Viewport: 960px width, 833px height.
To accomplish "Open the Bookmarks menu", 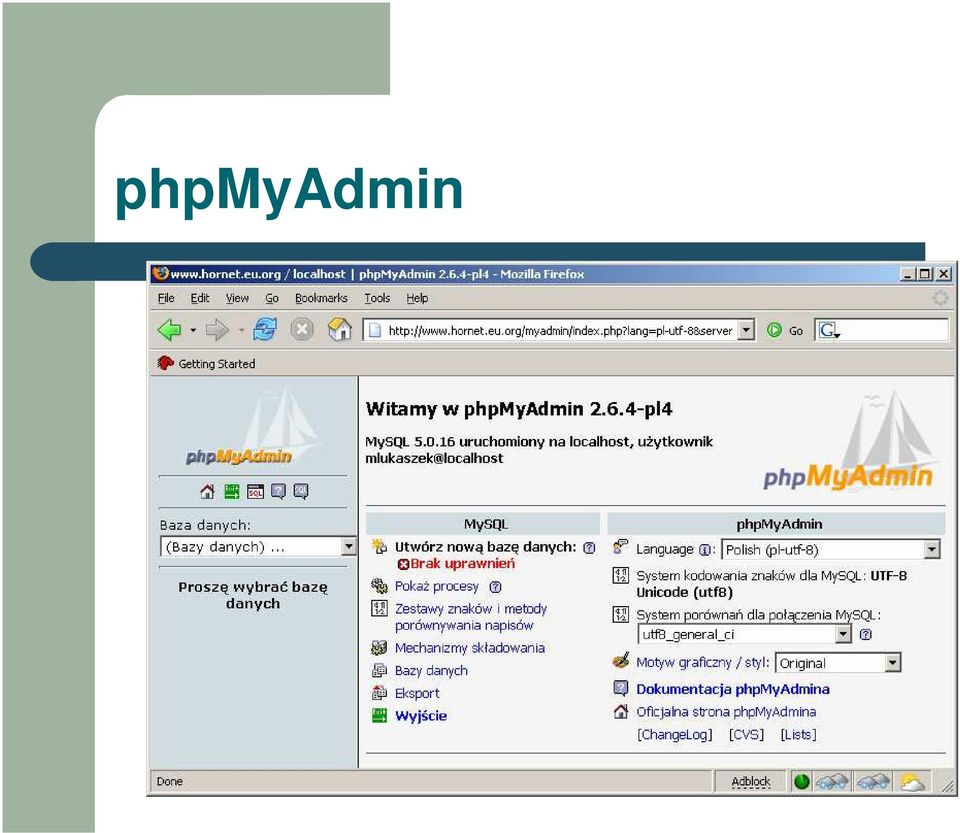I will click(321, 298).
